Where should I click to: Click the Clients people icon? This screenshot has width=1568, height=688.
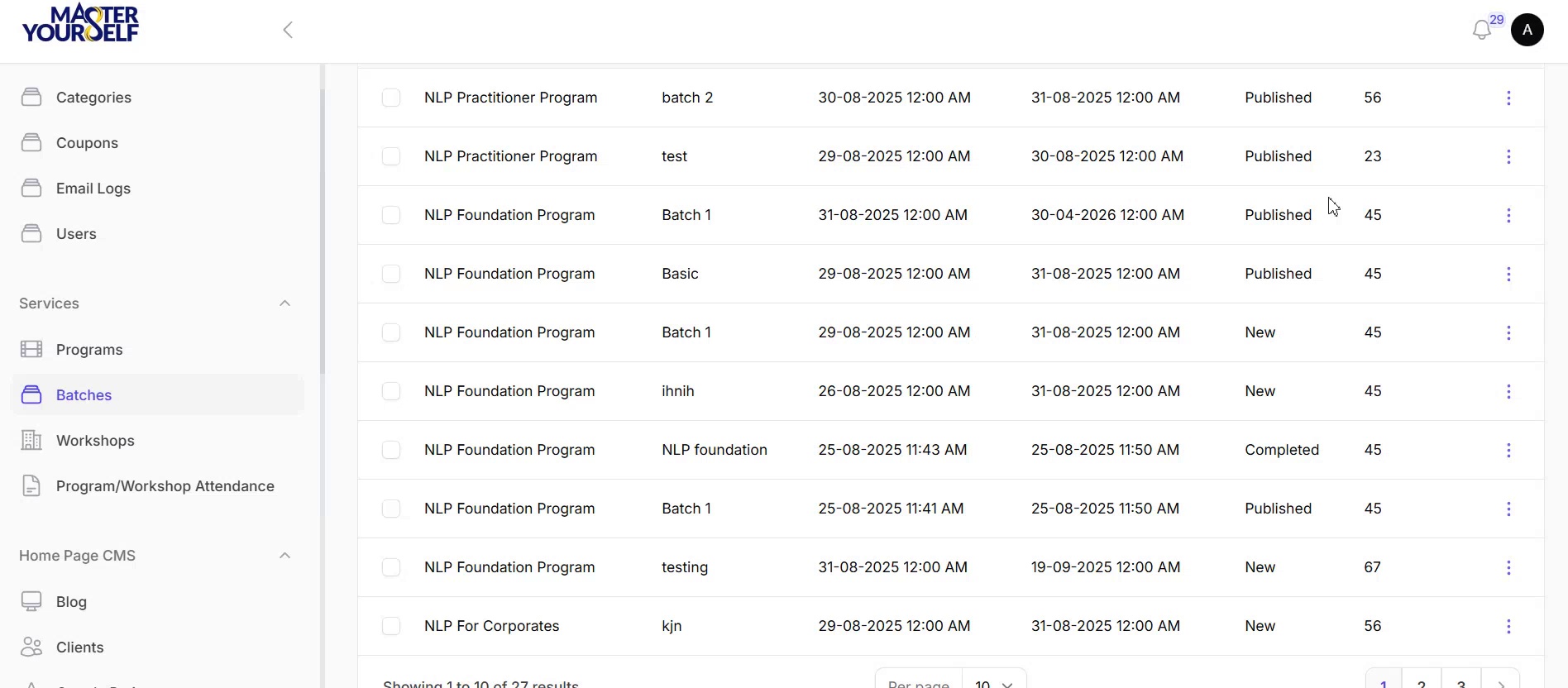31,647
